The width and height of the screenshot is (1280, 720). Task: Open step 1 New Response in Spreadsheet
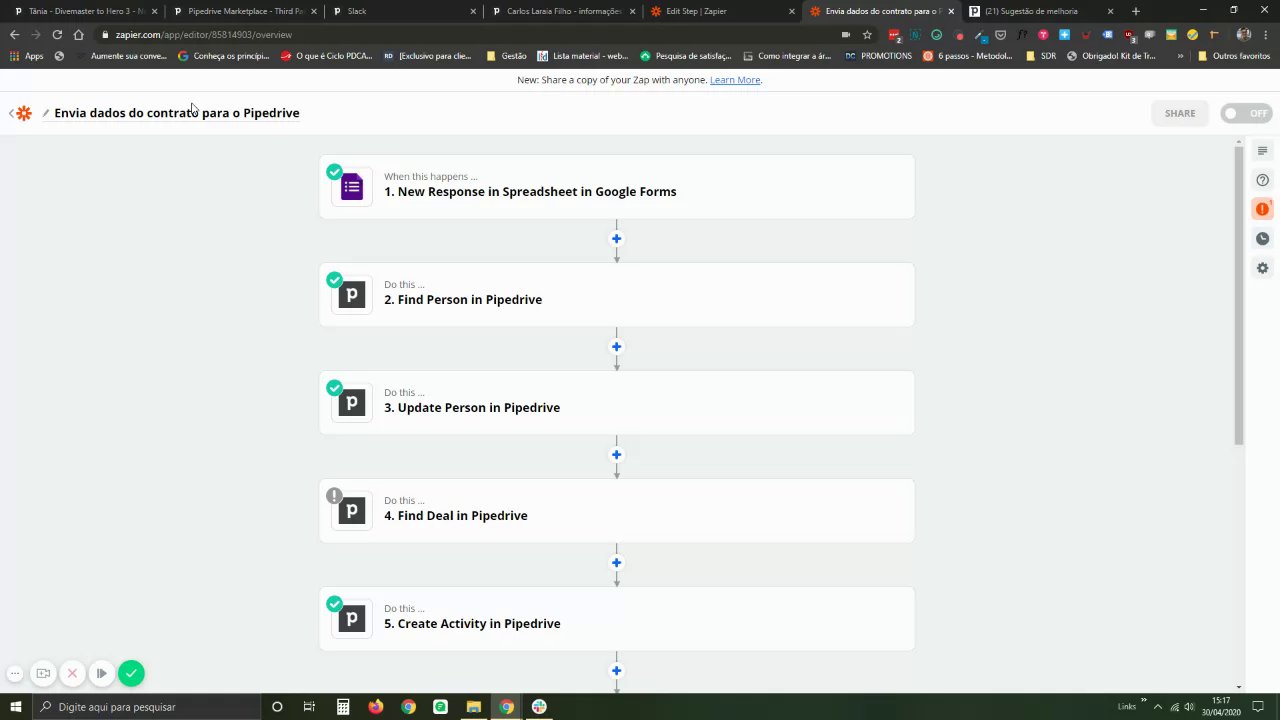click(x=616, y=186)
